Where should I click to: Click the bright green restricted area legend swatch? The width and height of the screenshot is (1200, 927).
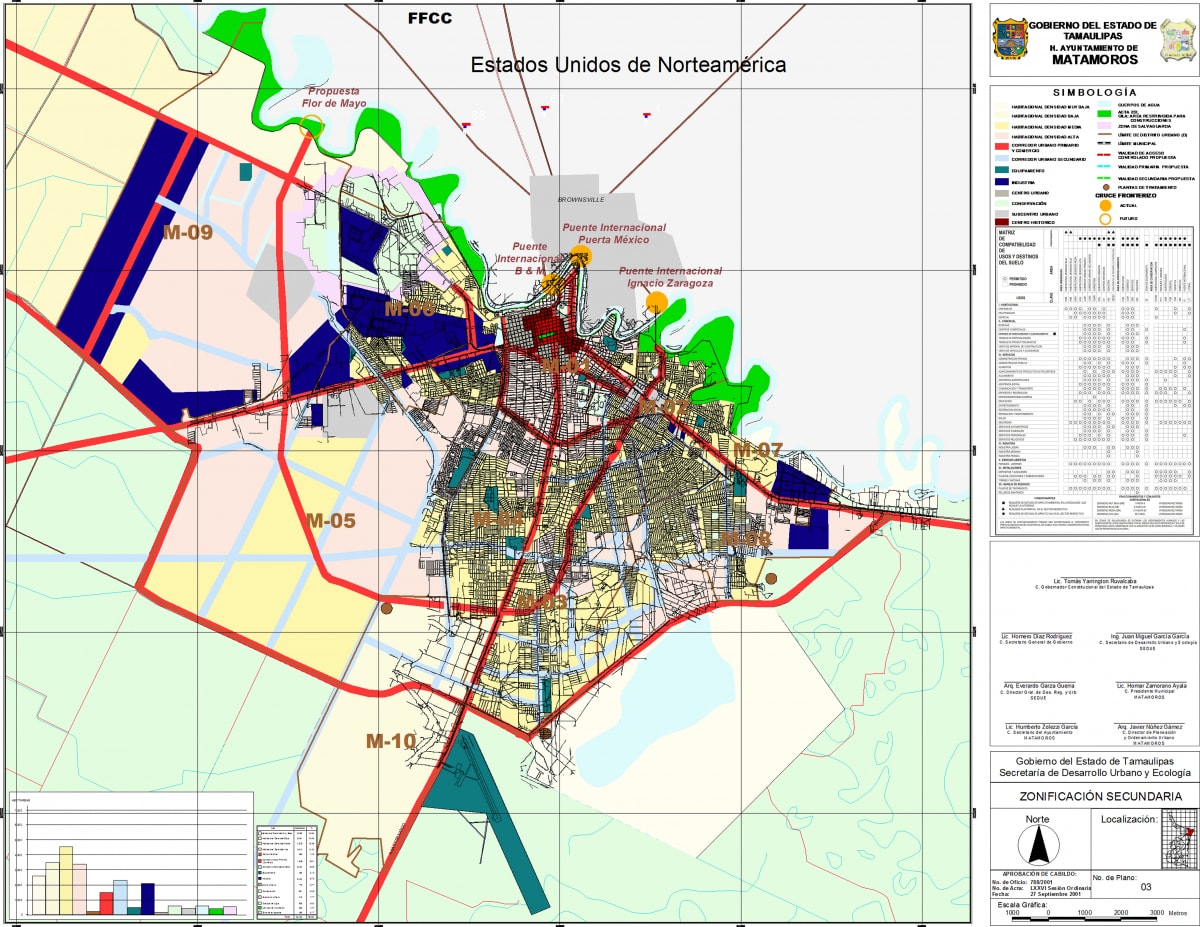tap(1105, 113)
